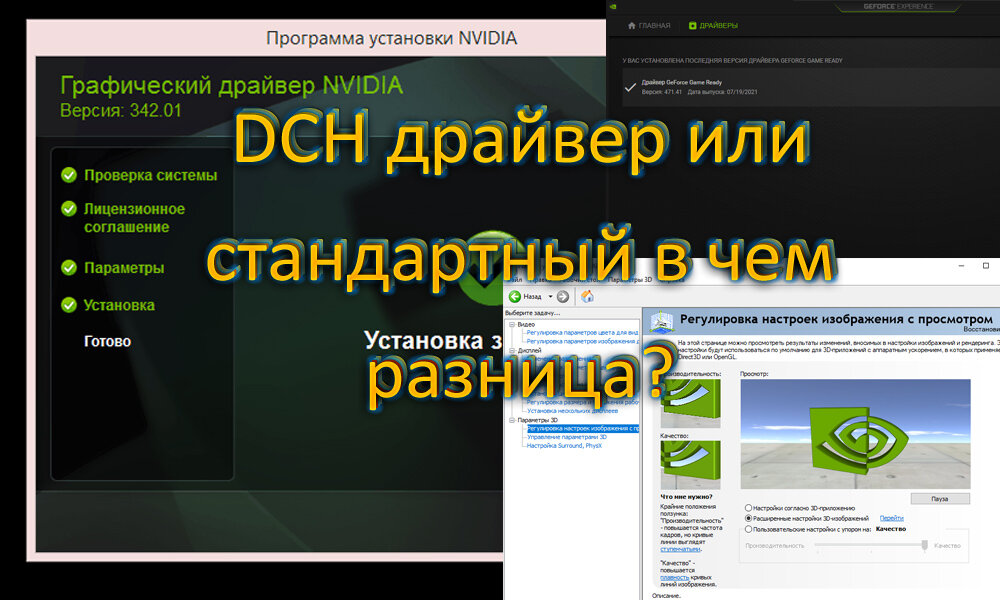The image size is (1000, 600).
Task: Click the Производительность preview thumbnail
Action: point(691,403)
